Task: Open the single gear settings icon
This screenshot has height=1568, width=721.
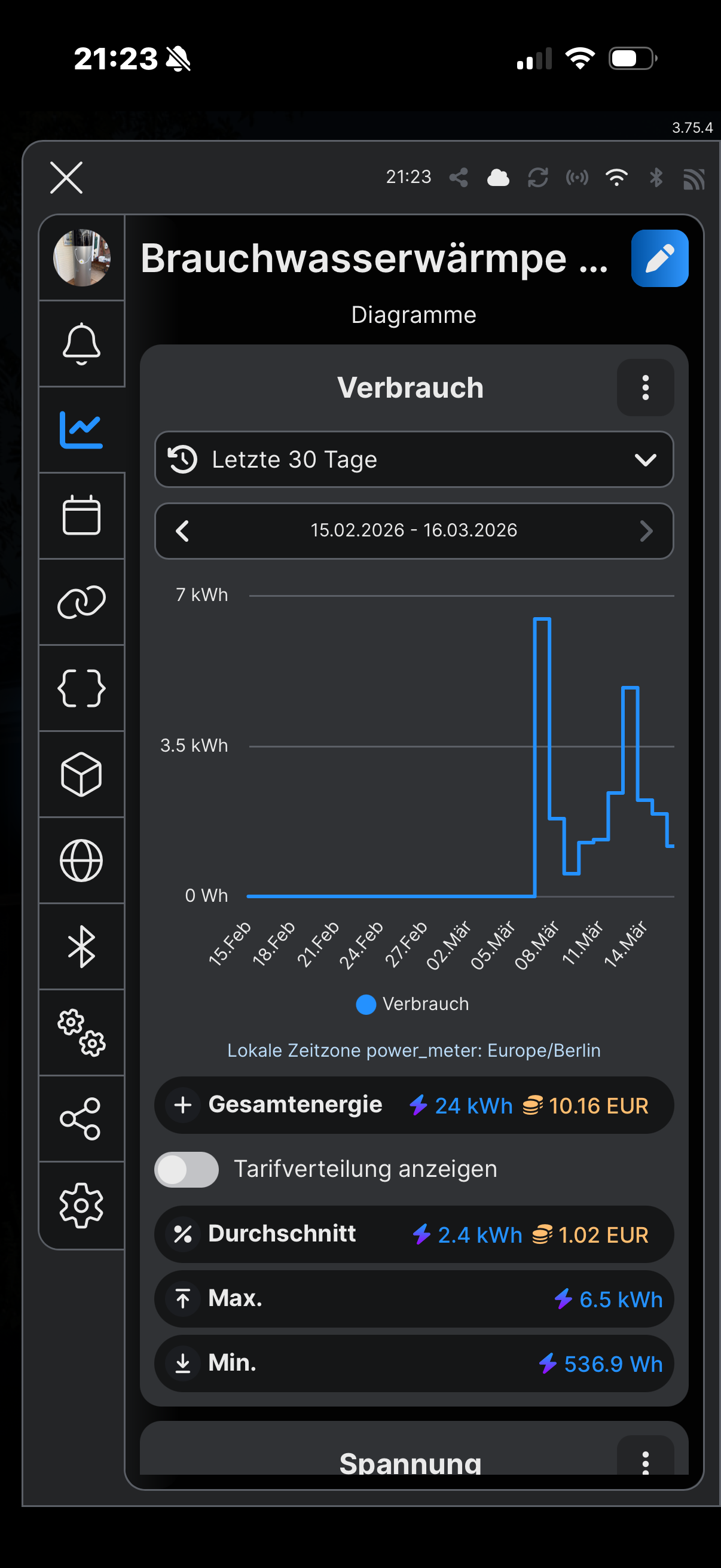Action: [81, 1204]
